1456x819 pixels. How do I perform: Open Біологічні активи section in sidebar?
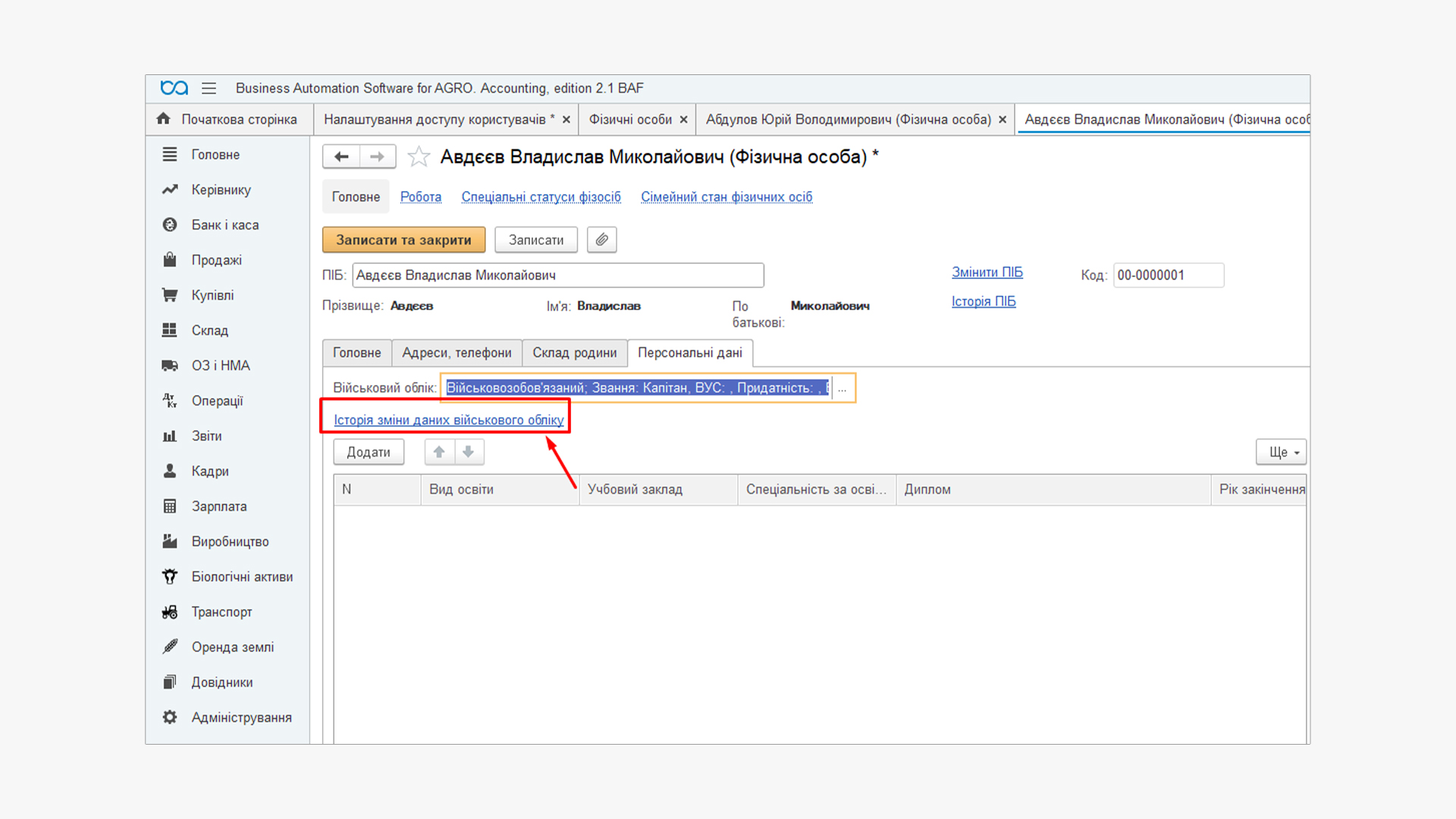coord(242,577)
